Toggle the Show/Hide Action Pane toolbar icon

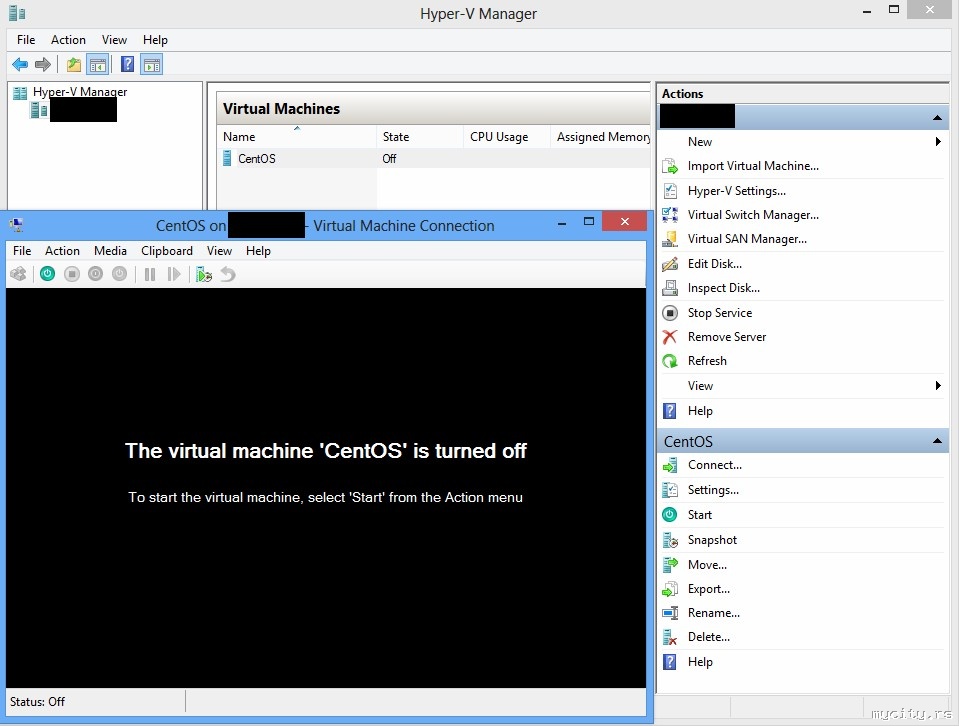(x=152, y=64)
